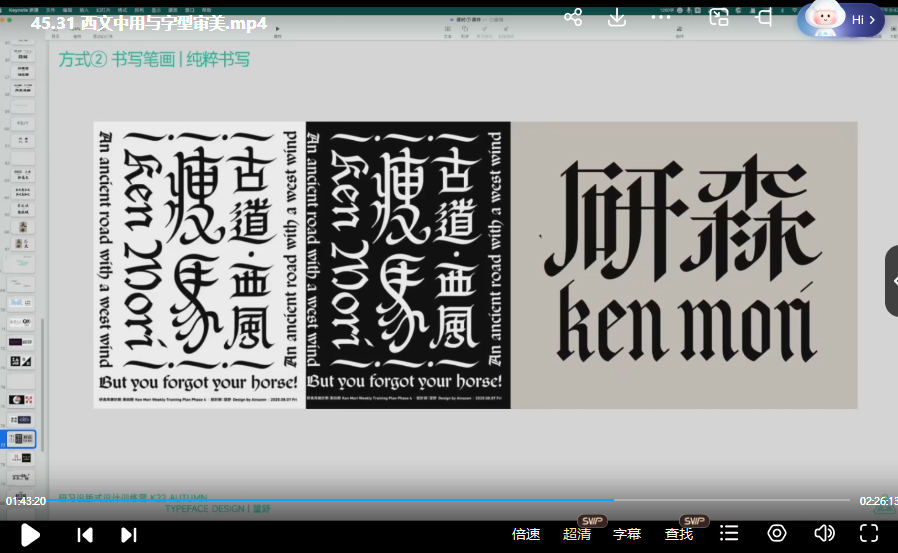The image size is (898, 553).
Task: Click the share icon
Action: click(x=573, y=18)
